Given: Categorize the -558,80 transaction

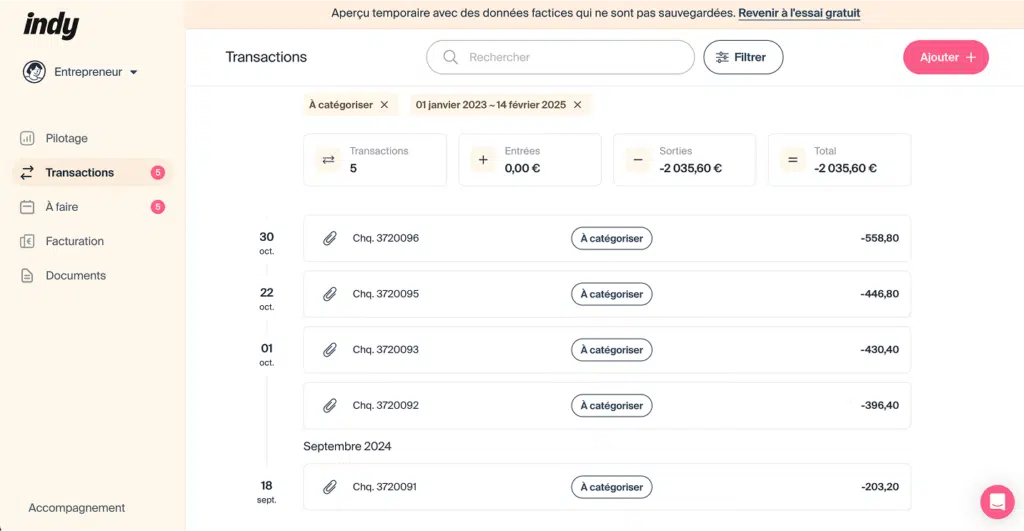Looking at the screenshot, I should point(611,238).
